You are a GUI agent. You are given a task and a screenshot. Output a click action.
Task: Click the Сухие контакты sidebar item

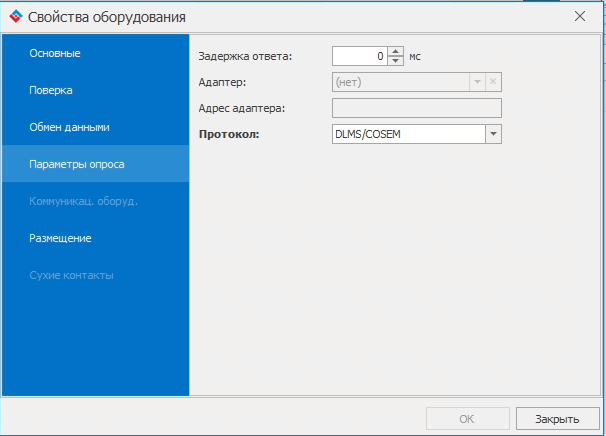tap(71, 275)
